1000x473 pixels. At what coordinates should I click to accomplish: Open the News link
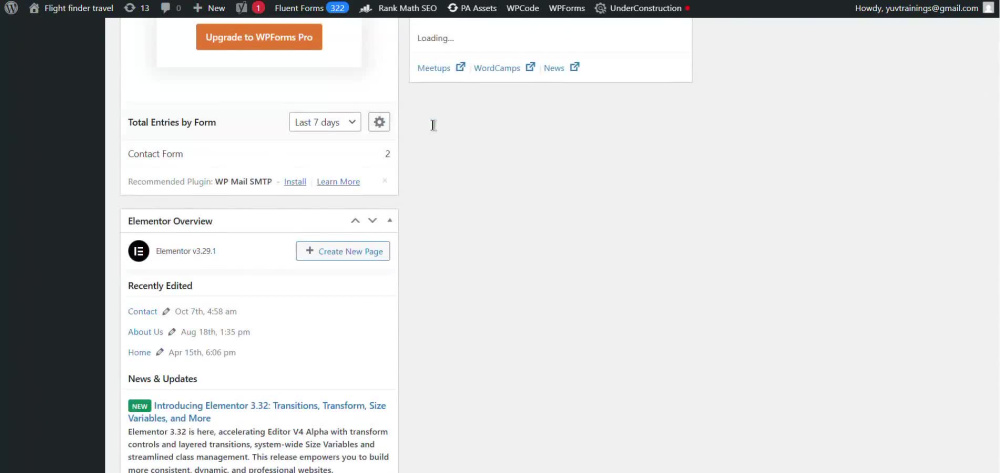coord(554,68)
